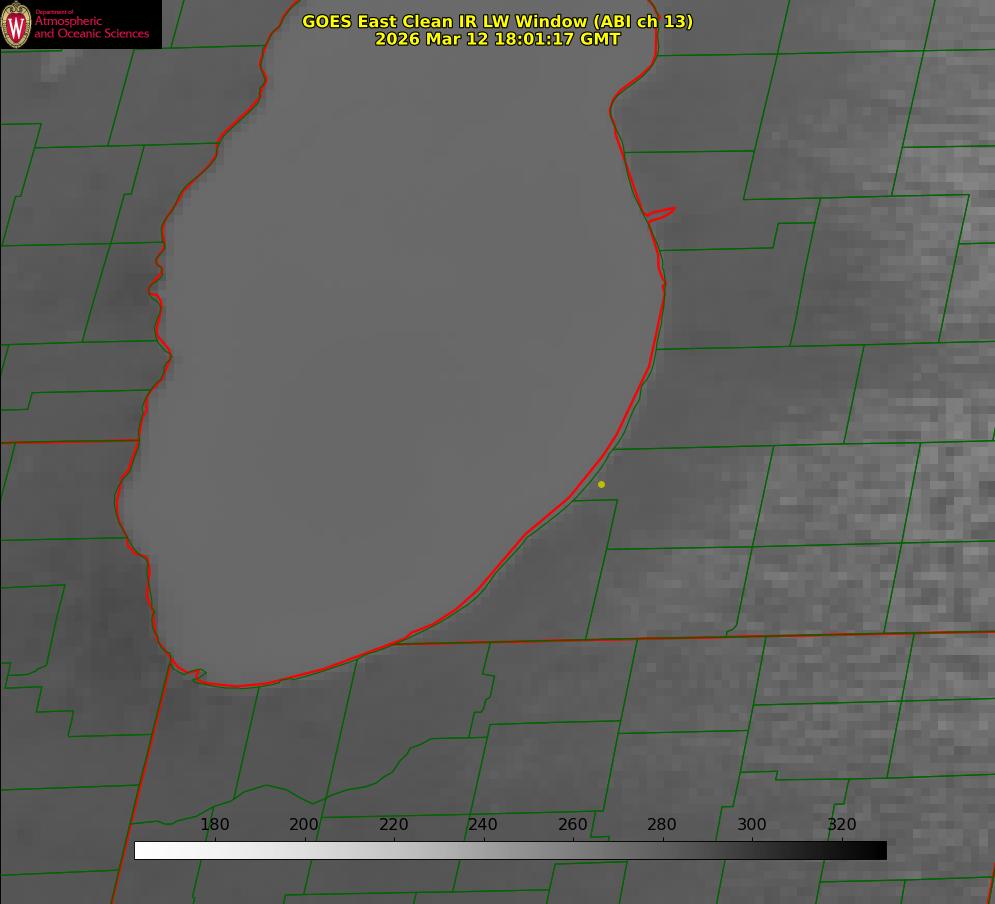Click the center of the lake

tap(400, 350)
